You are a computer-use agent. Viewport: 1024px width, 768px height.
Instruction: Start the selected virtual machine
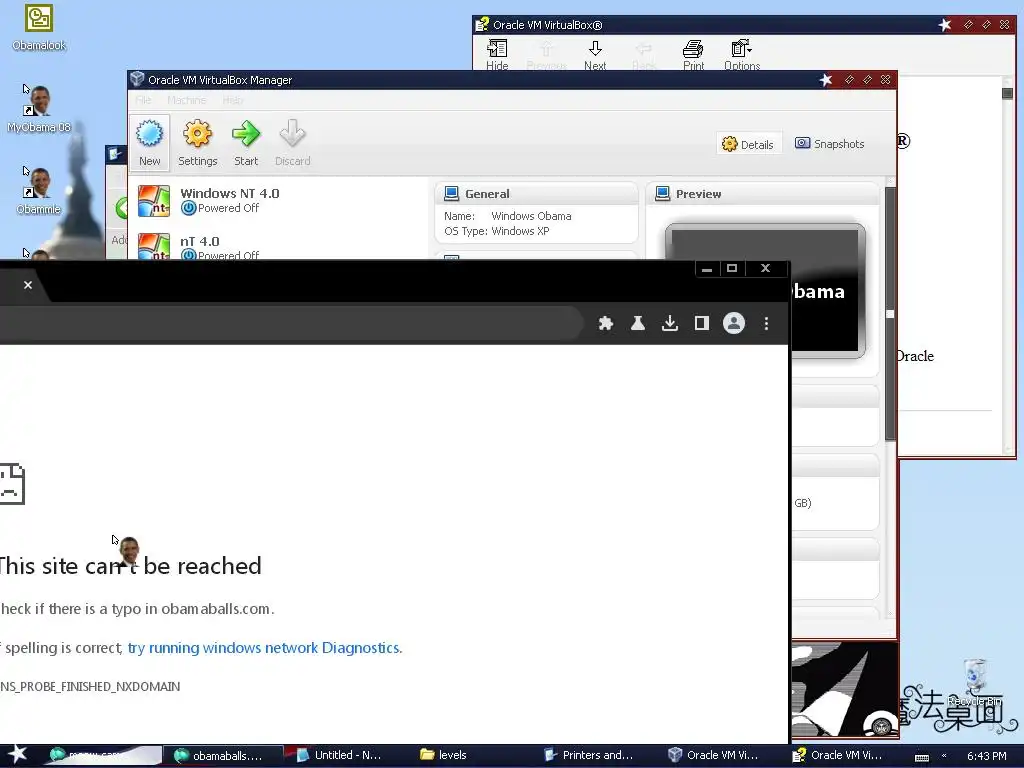(x=246, y=142)
